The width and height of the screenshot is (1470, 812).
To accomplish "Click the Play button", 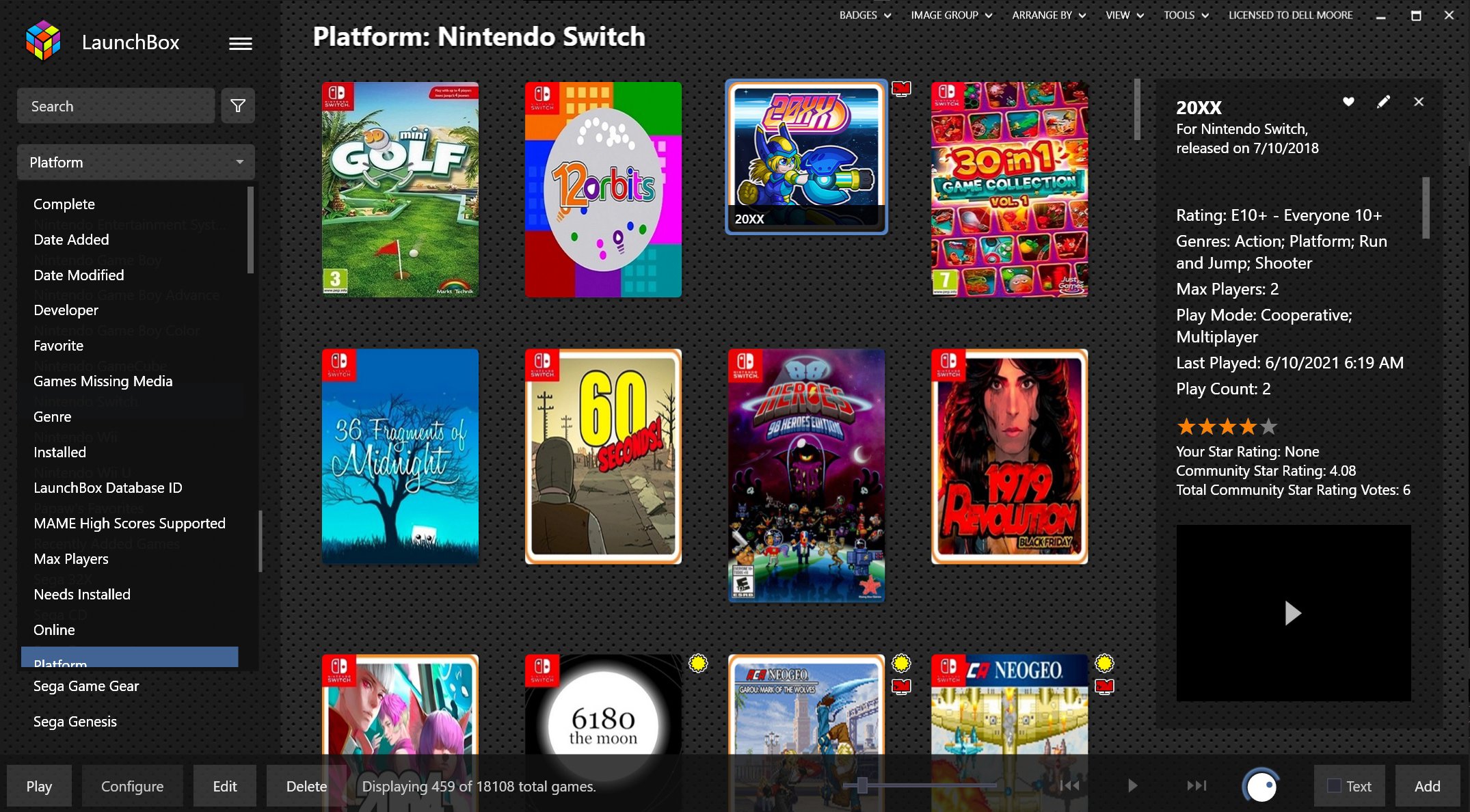I will [x=39, y=786].
